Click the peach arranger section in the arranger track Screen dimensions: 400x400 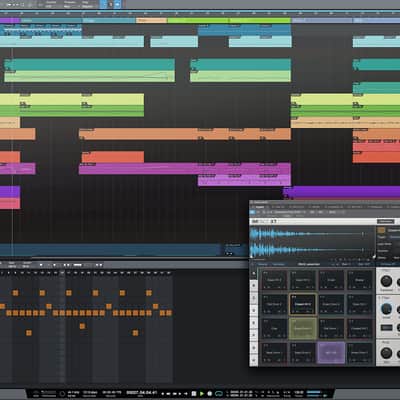(151, 20)
